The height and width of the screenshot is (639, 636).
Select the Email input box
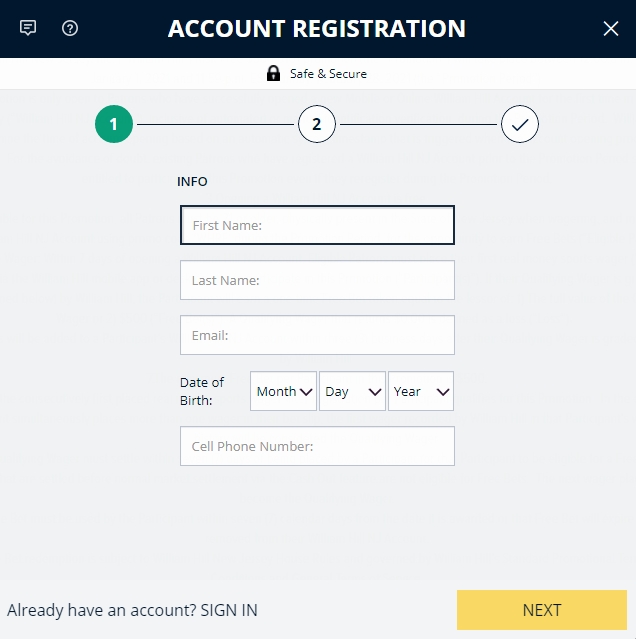[317, 335]
